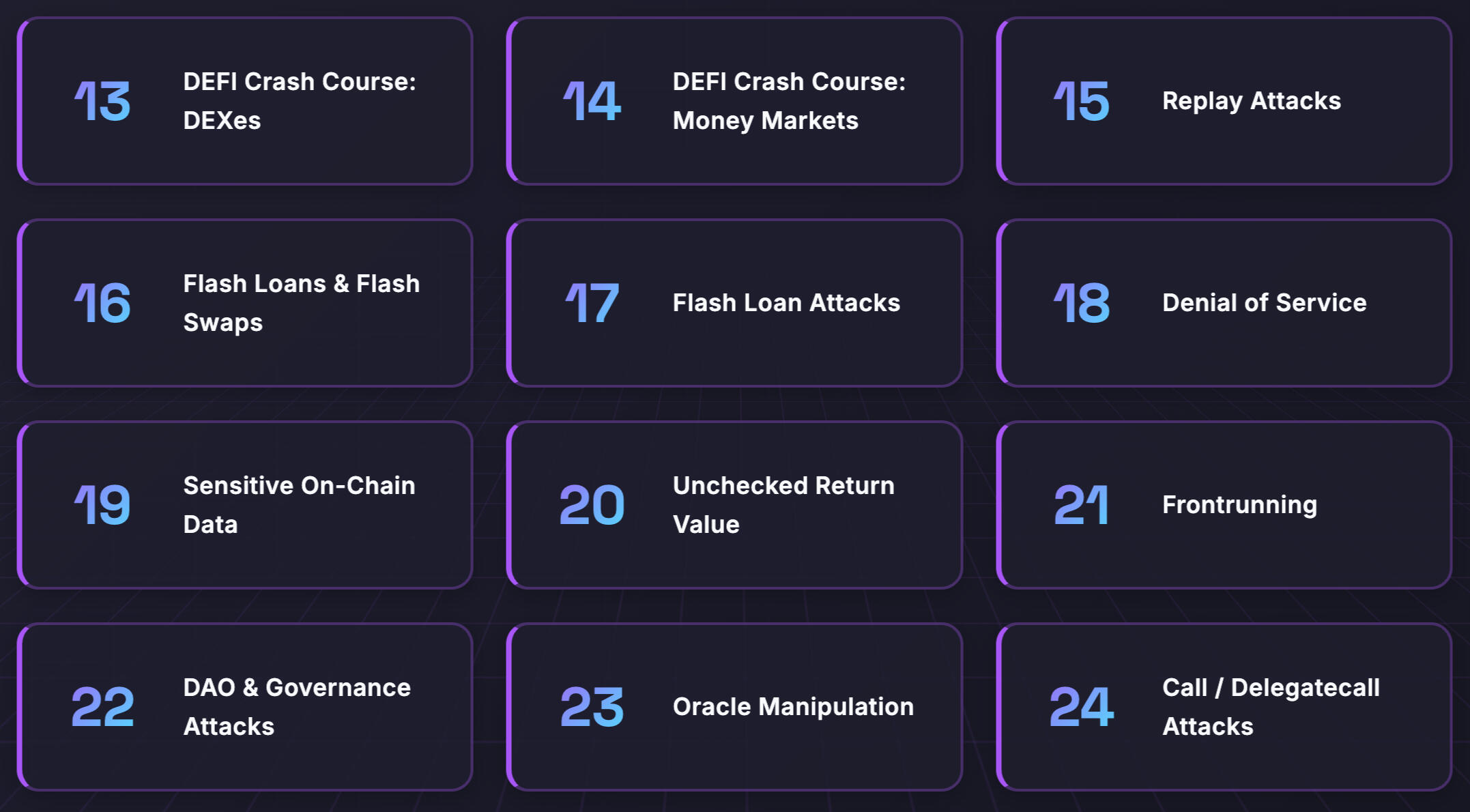Open Flash Loans & Flash Swaps lesson
Image resolution: width=1470 pixels, height=812 pixels.
tap(301, 303)
